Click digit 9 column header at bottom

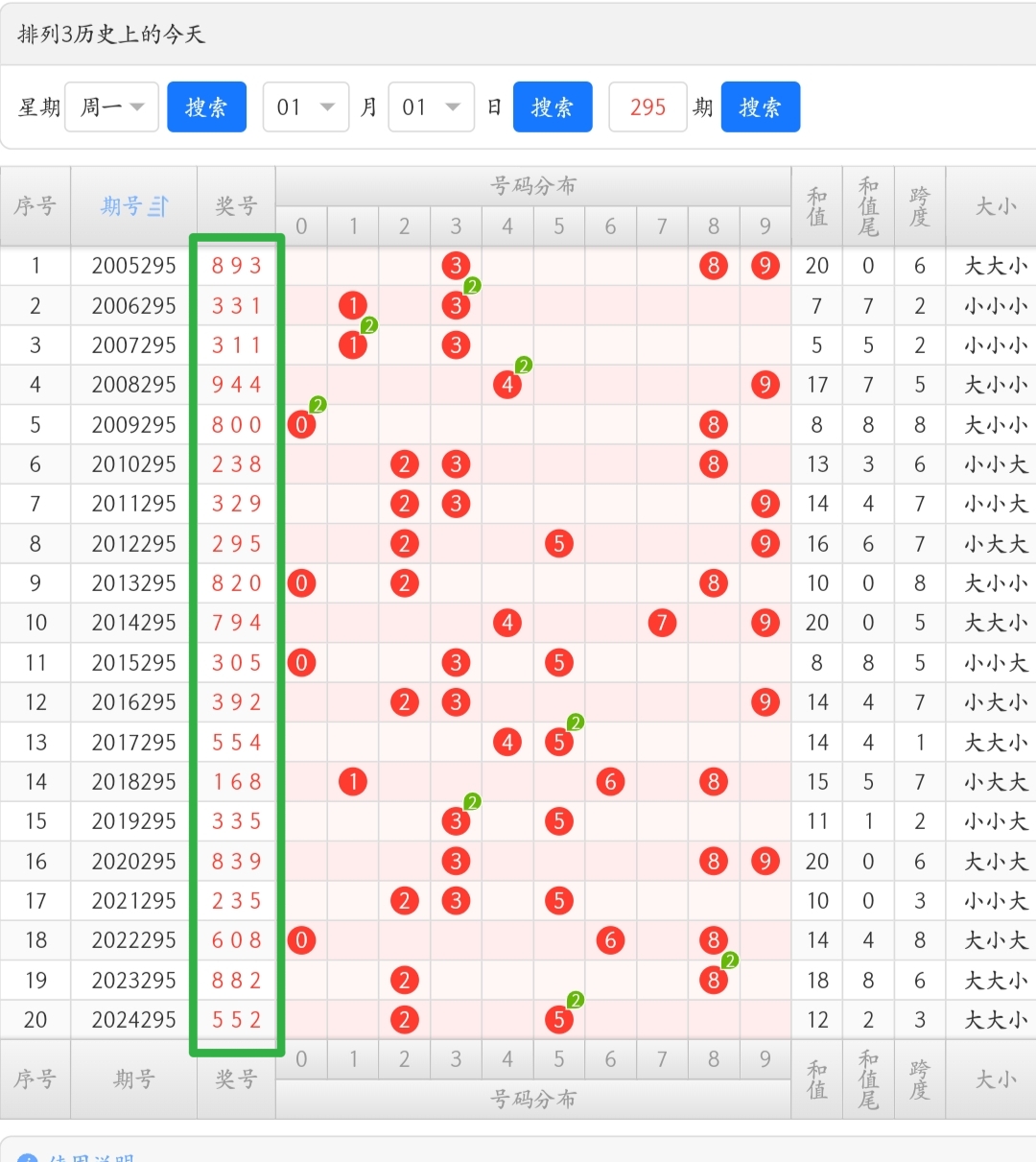click(765, 1059)
